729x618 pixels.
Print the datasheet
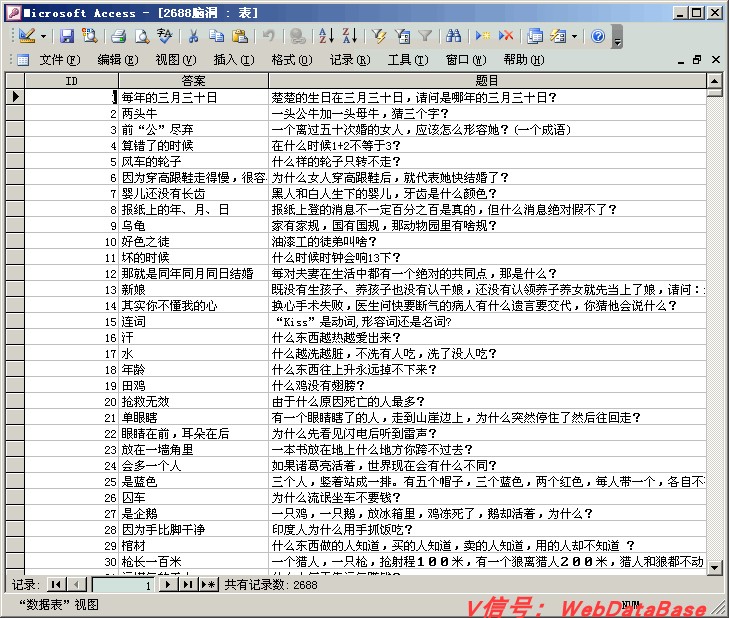point(119,36)
